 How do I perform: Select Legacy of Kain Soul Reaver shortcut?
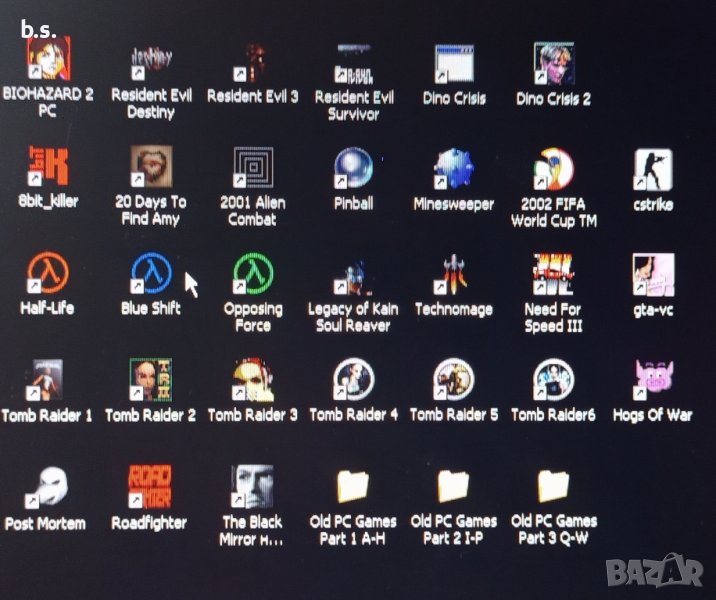pos(353,276)
